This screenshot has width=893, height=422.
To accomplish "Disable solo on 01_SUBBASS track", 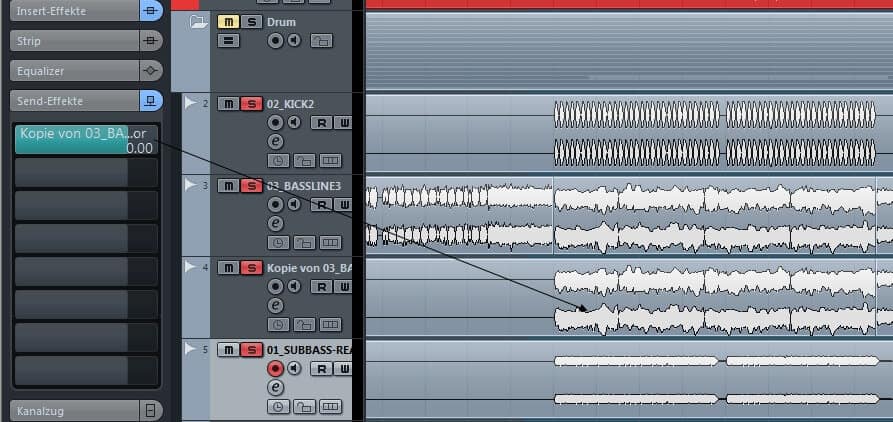I will [251, 350].
